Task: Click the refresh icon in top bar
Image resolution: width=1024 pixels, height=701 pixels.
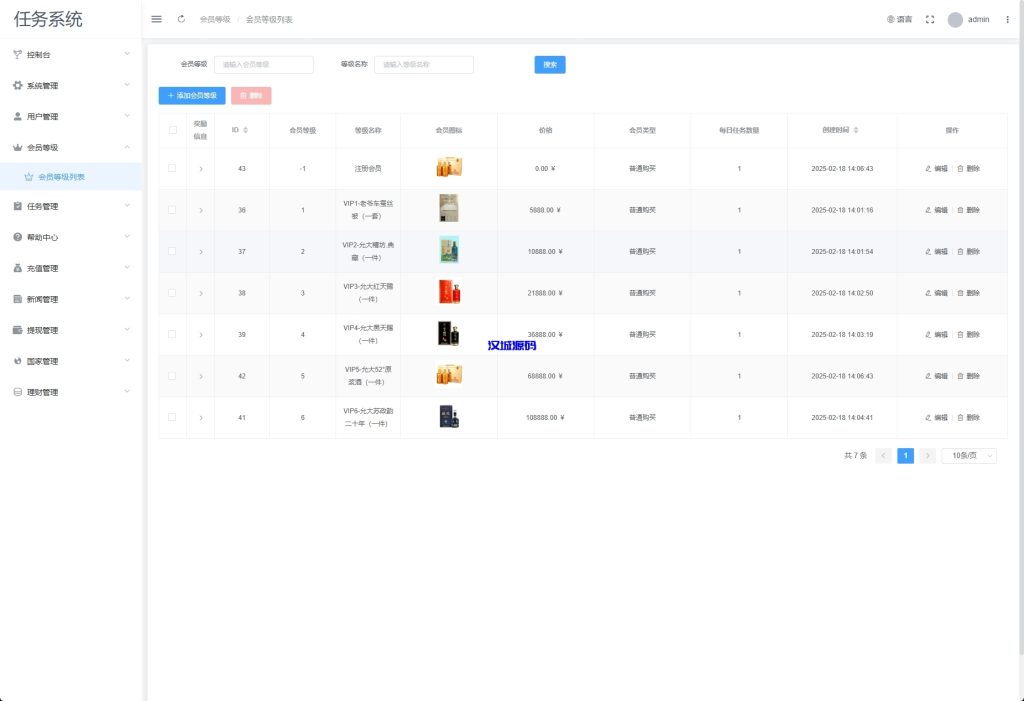Action: point(181,19)
